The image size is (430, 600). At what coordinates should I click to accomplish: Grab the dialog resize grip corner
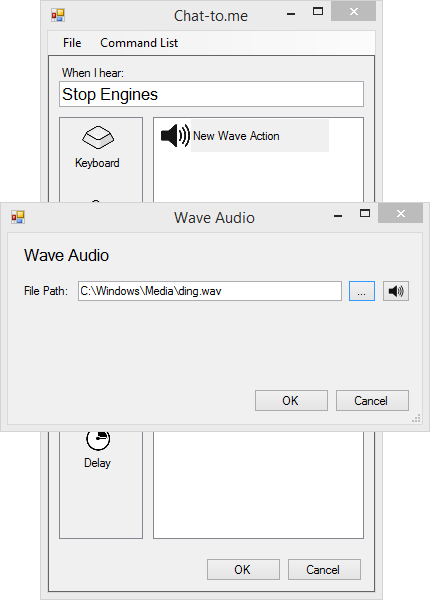tap(416, 418)
